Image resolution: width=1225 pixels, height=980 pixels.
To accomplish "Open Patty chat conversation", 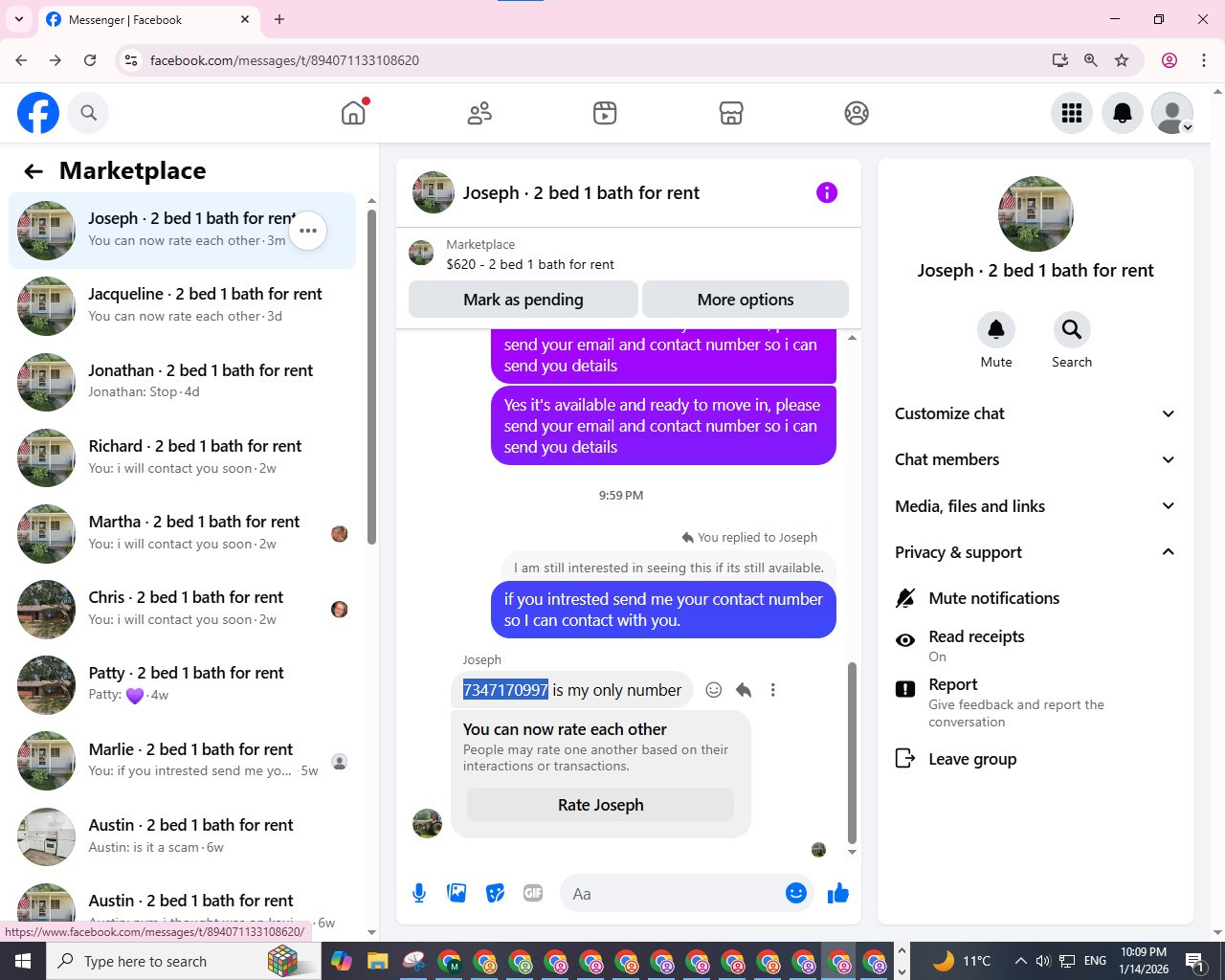I will [x=182, y=684].
